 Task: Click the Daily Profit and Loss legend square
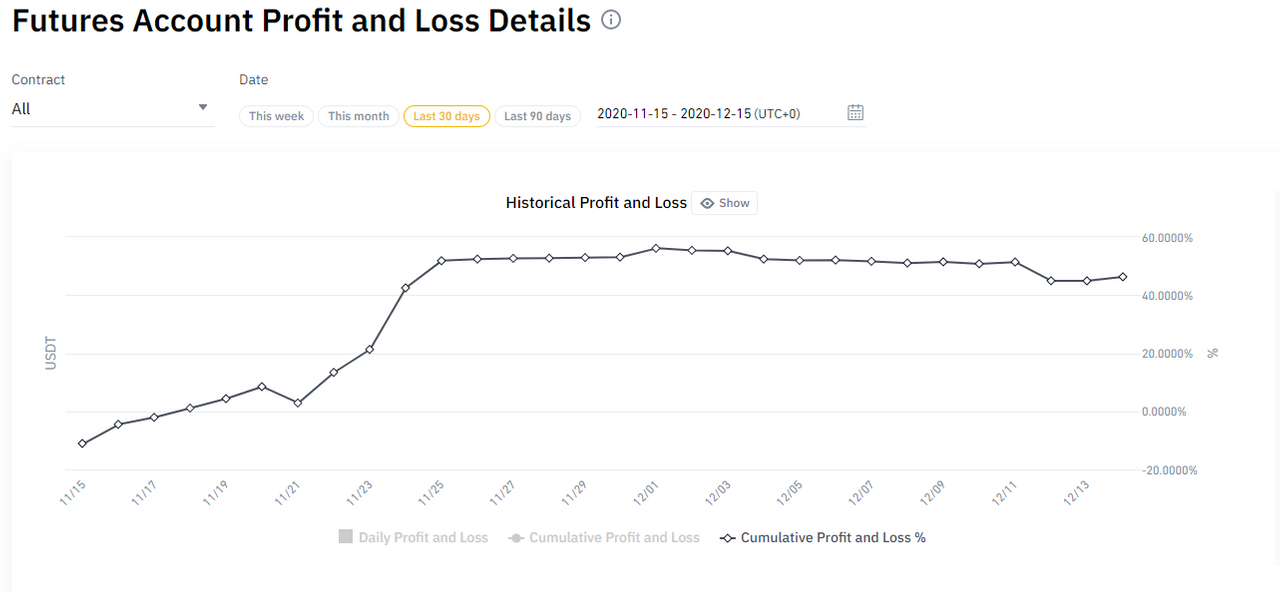tap(346, 537)
